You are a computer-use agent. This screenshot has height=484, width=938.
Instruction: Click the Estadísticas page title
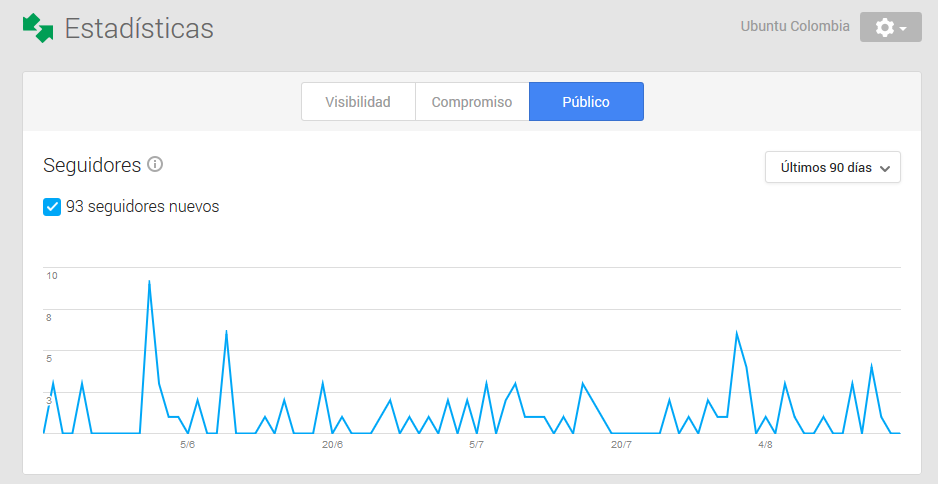pos(139,28)
